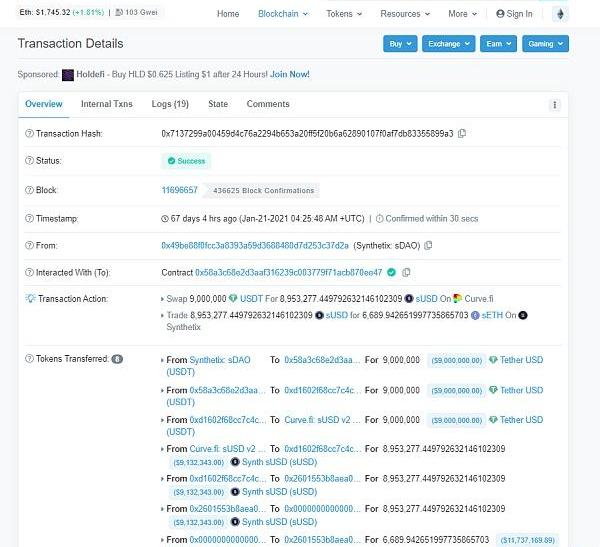Switch to the Logs (19) tab
Viewport: 600px width, 547px height.
point(170,104)
